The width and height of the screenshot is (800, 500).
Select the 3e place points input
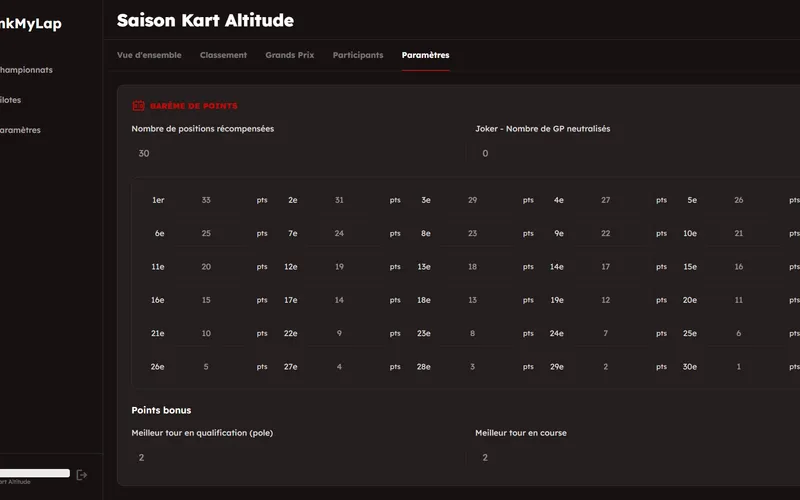(x=474, y=200)
